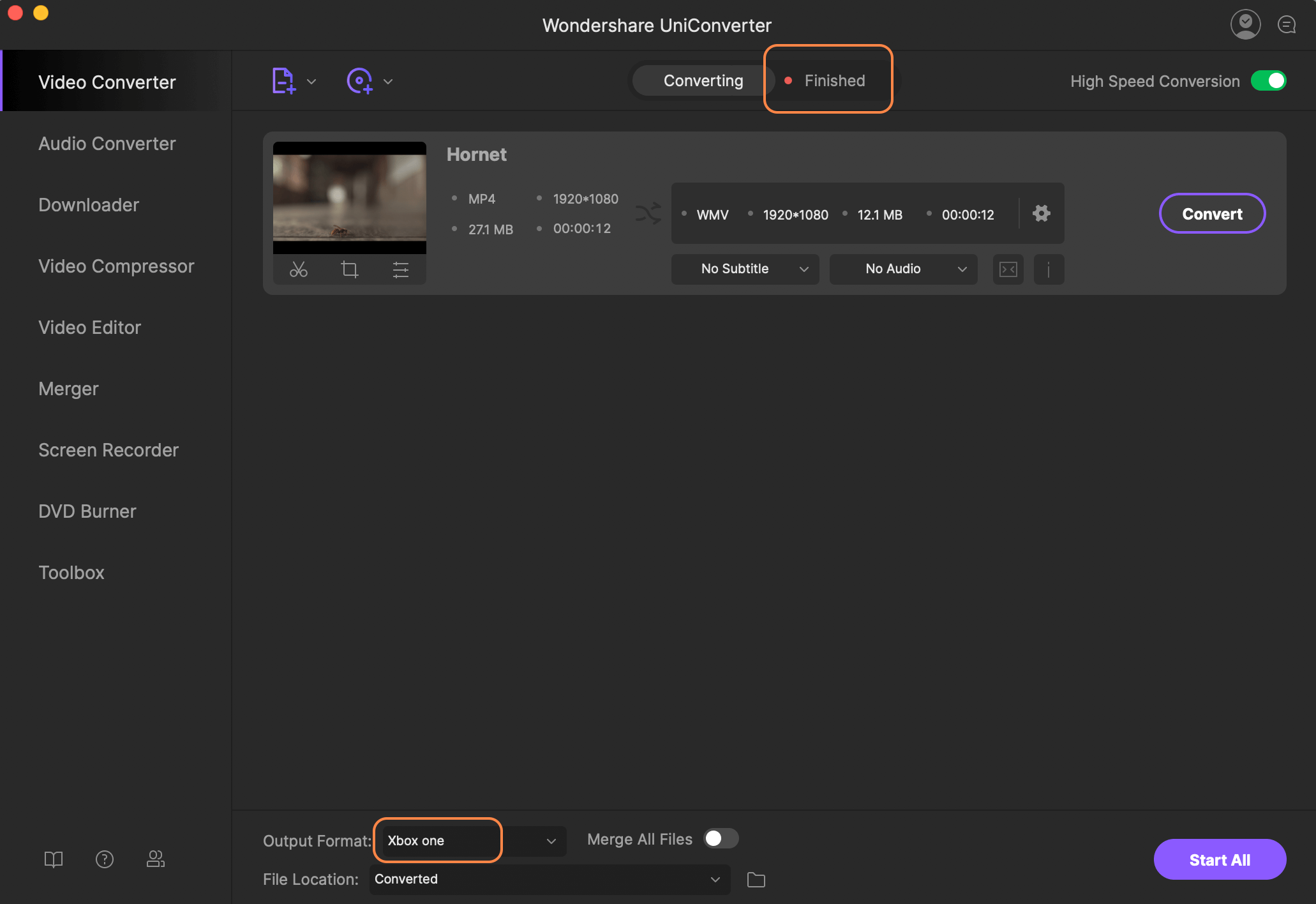This screenshot has width=1316, height=904.
Task: Click the Trim scissors icon
Action: [x=299, y=269]
